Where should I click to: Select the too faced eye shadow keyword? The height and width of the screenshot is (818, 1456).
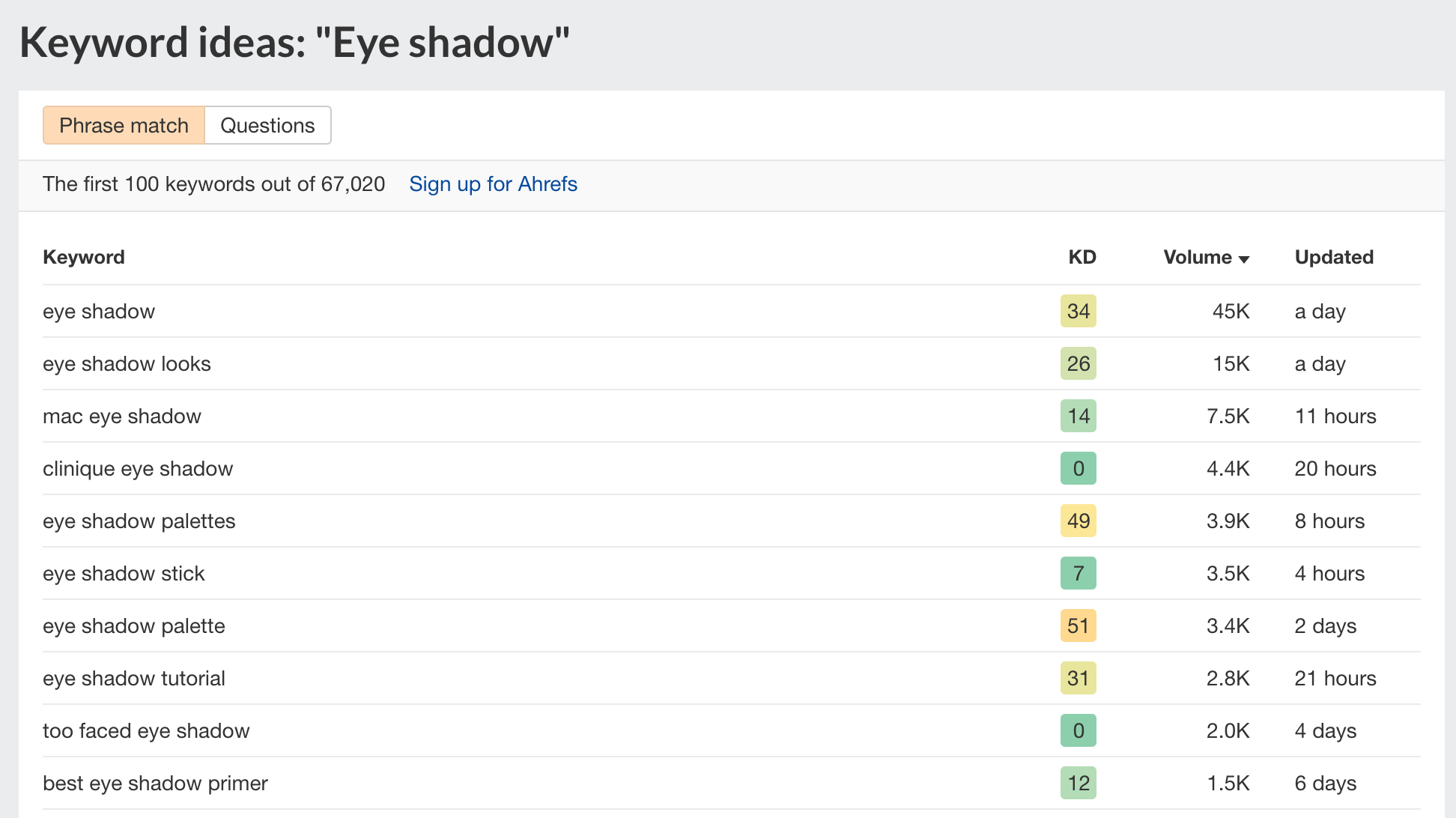click(146, 730)
